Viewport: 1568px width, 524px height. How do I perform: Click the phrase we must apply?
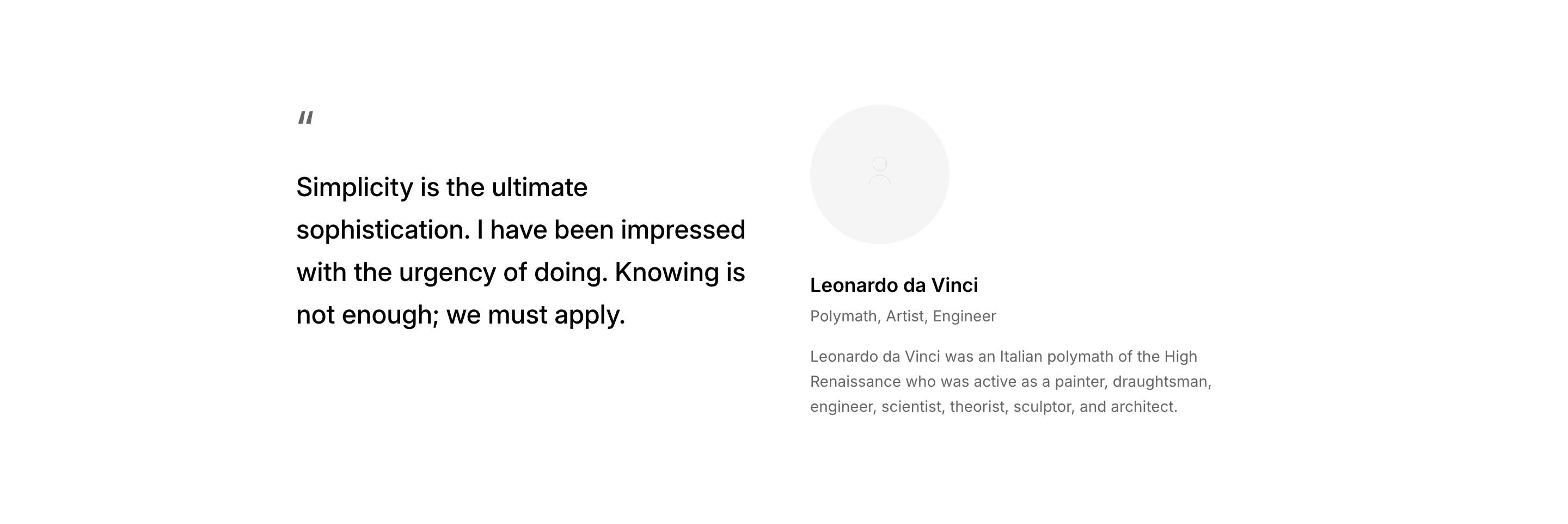536,315
